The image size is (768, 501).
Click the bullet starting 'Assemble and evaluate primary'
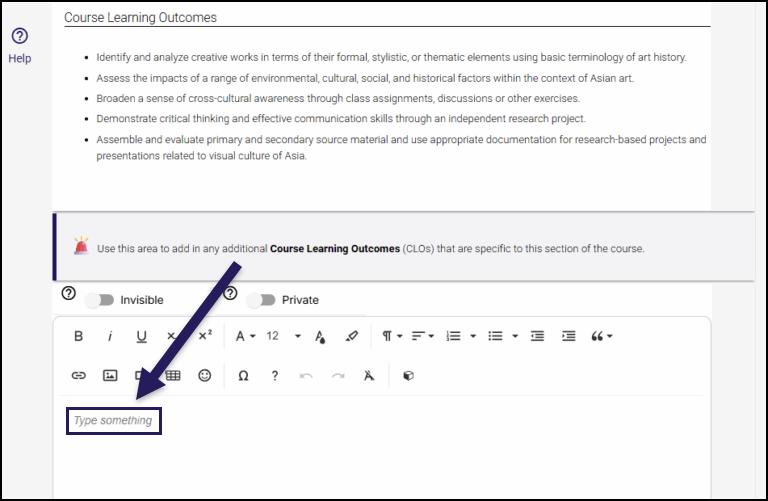click(x=401, y=147)
